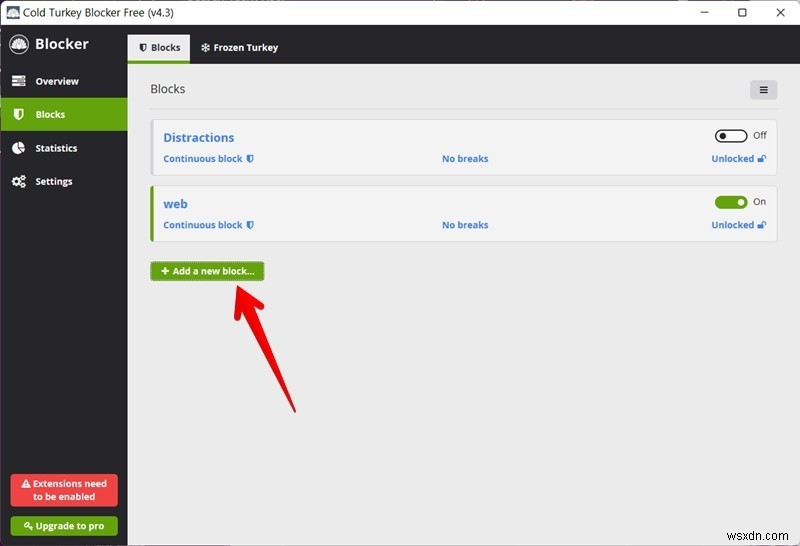Click the On label beside web toggle
The width and height of the screenshot is (800, 546).
coord(759,202)
